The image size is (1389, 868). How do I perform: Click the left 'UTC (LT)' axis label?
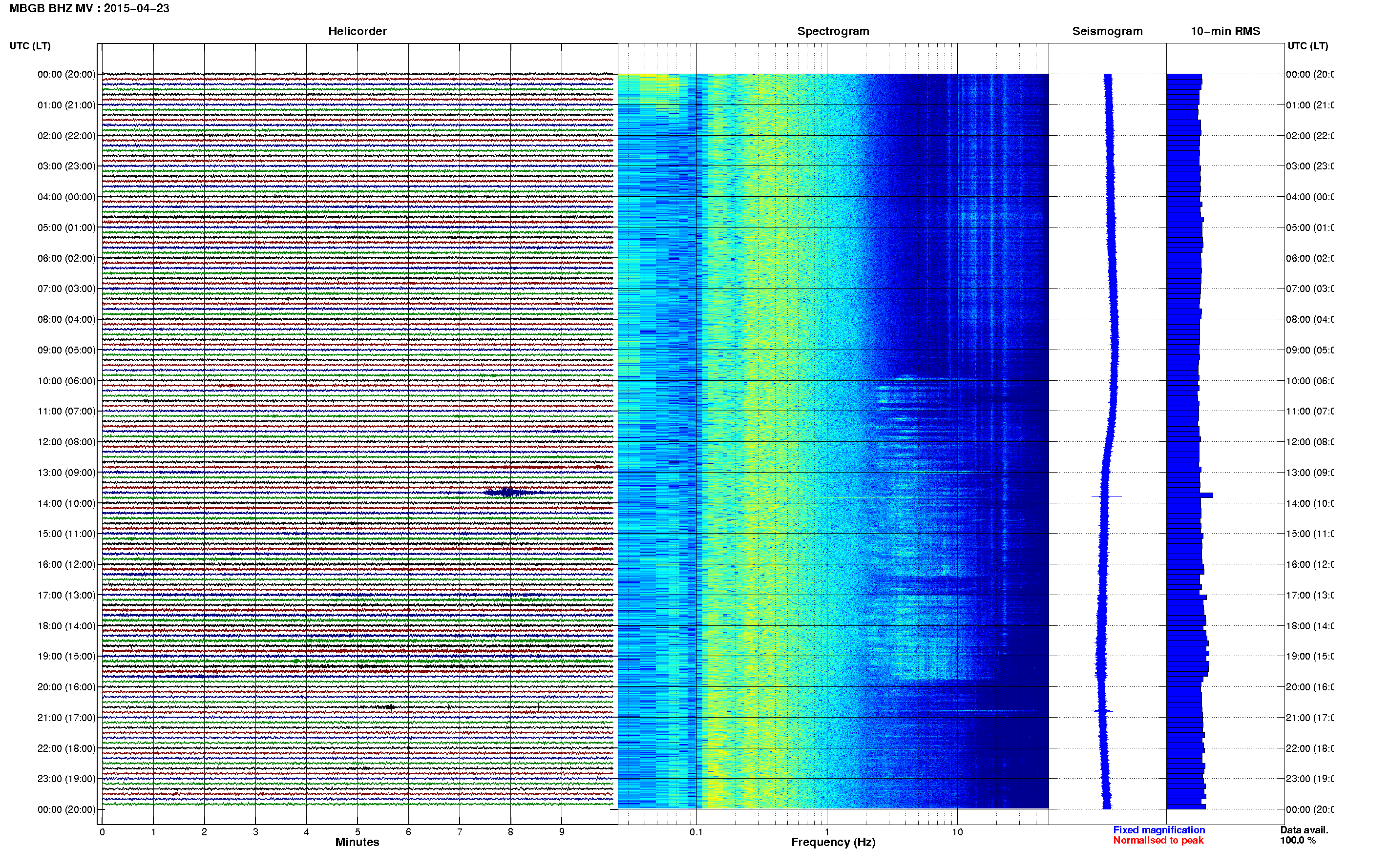(x=30, y=45)
